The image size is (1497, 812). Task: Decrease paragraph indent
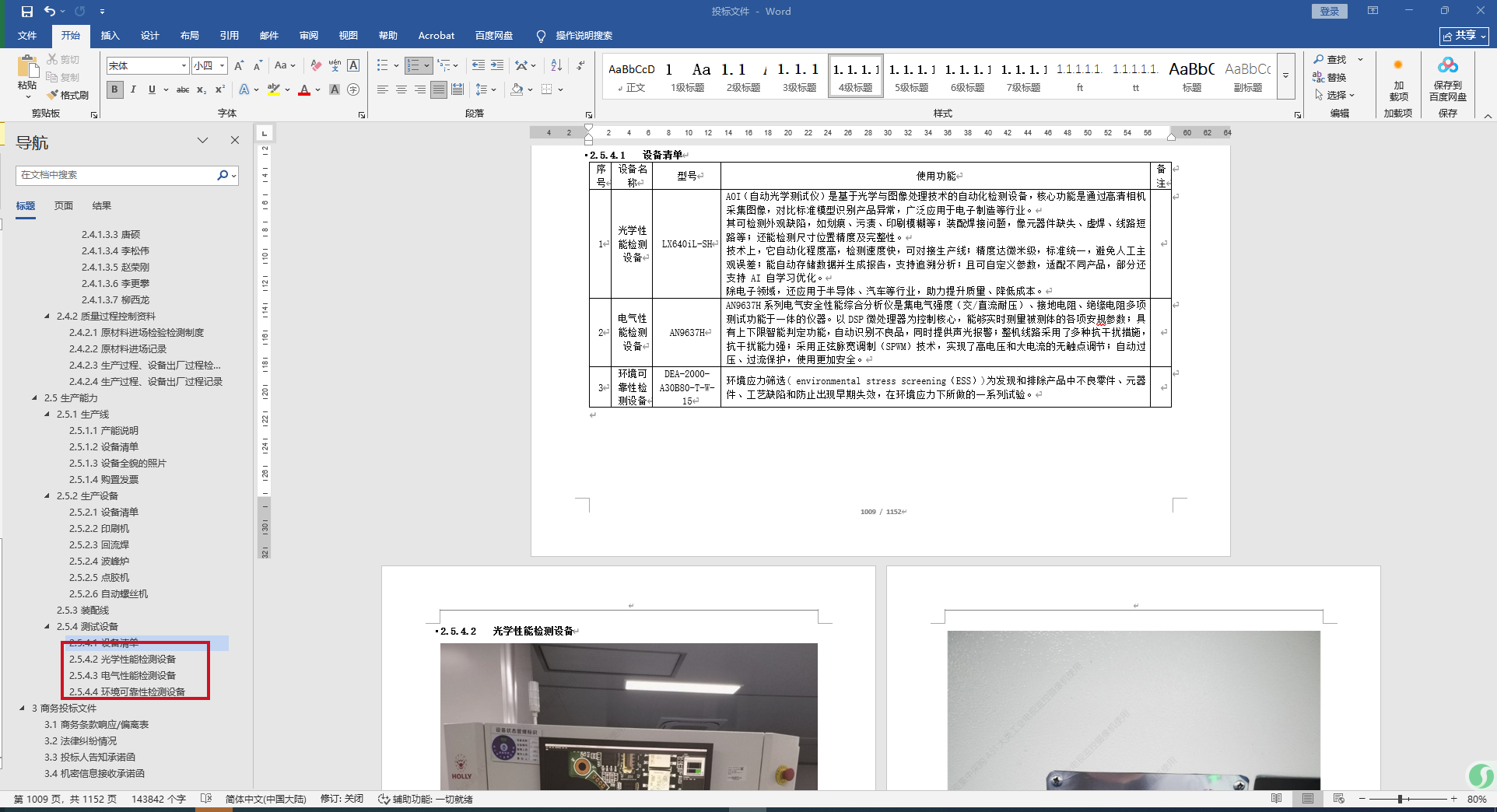[478, 65]
